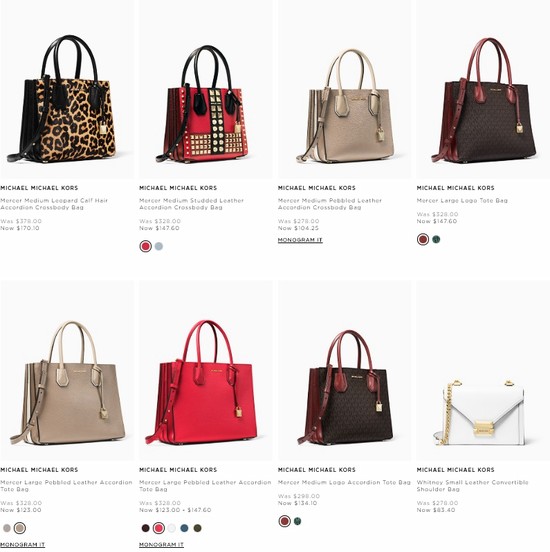Open the leopard calf hair crossbody bag image
This screenshot has width=550, height=552.
(67, 89)
